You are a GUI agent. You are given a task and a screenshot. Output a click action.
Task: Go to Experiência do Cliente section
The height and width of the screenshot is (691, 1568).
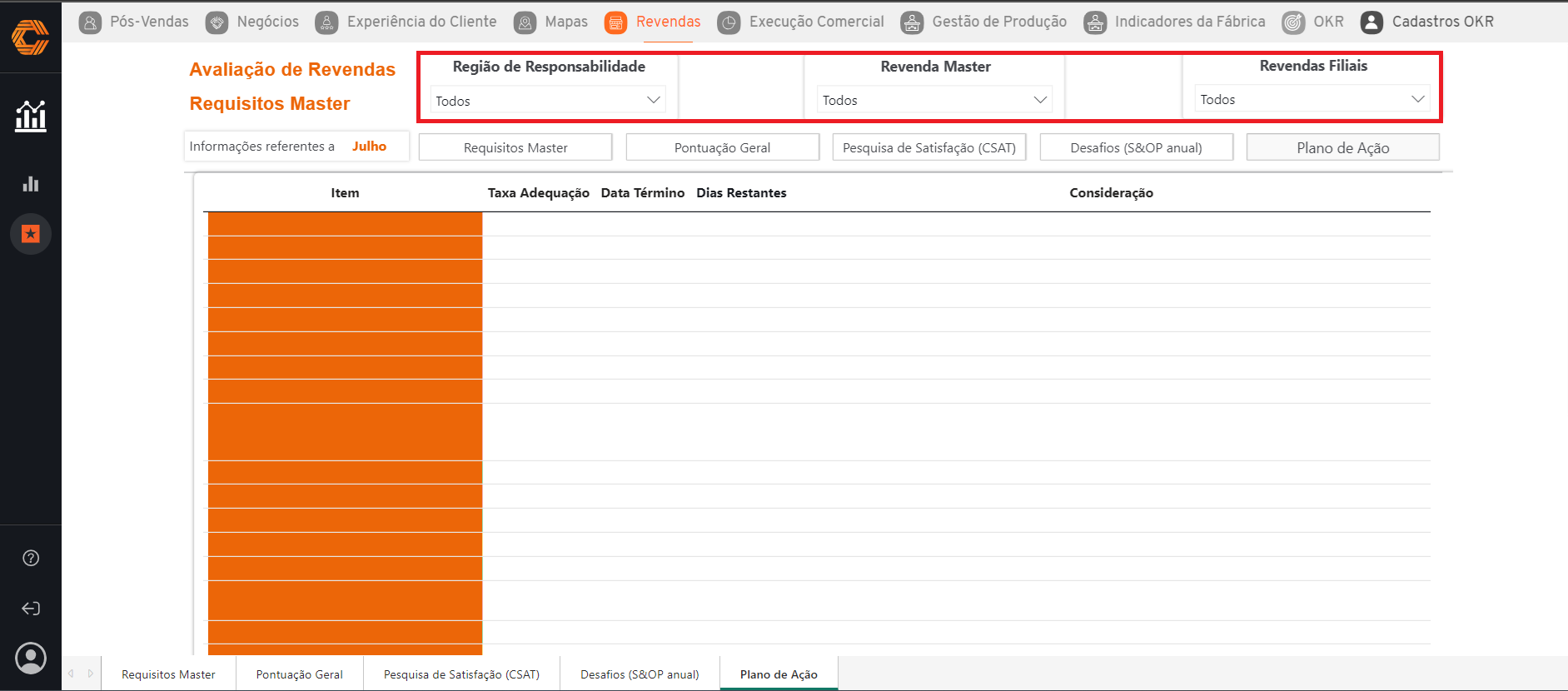[x=421, y=22]
